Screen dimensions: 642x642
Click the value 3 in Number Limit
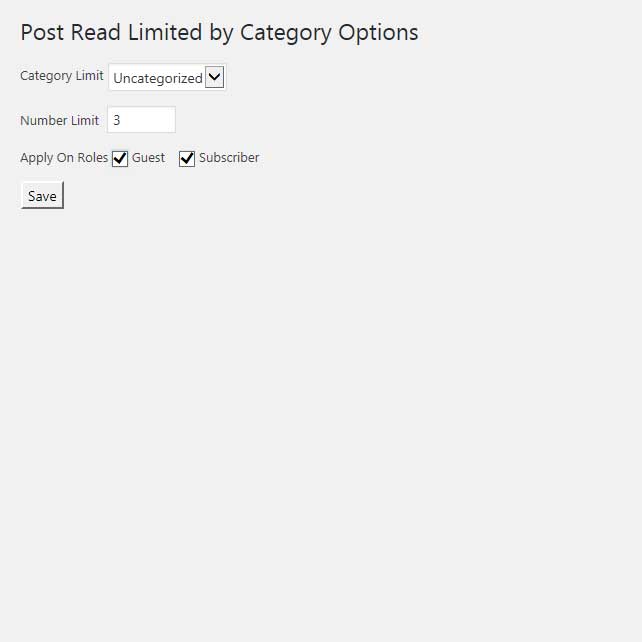(117, 120)
